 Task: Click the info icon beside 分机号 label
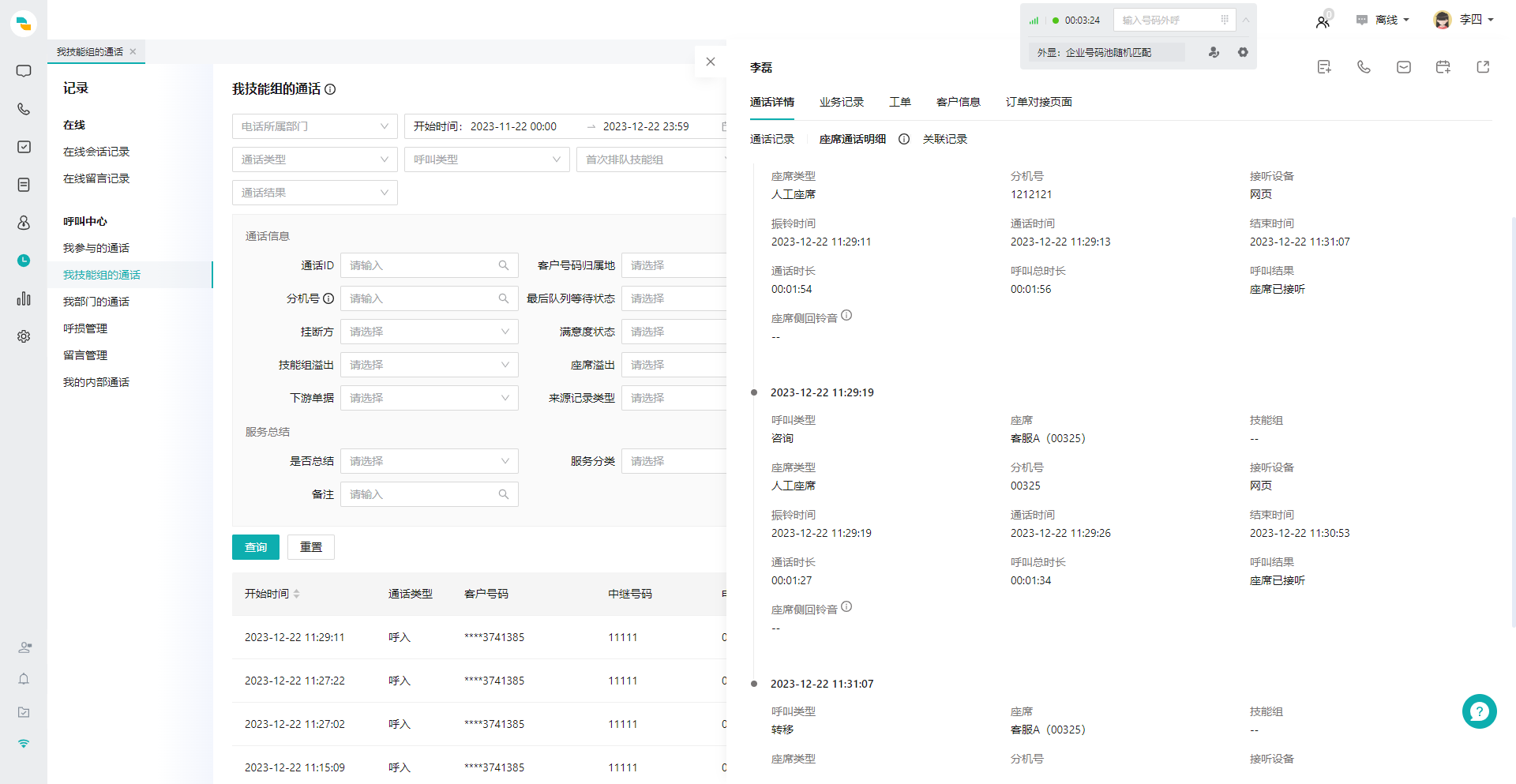(x=328, y=298)
